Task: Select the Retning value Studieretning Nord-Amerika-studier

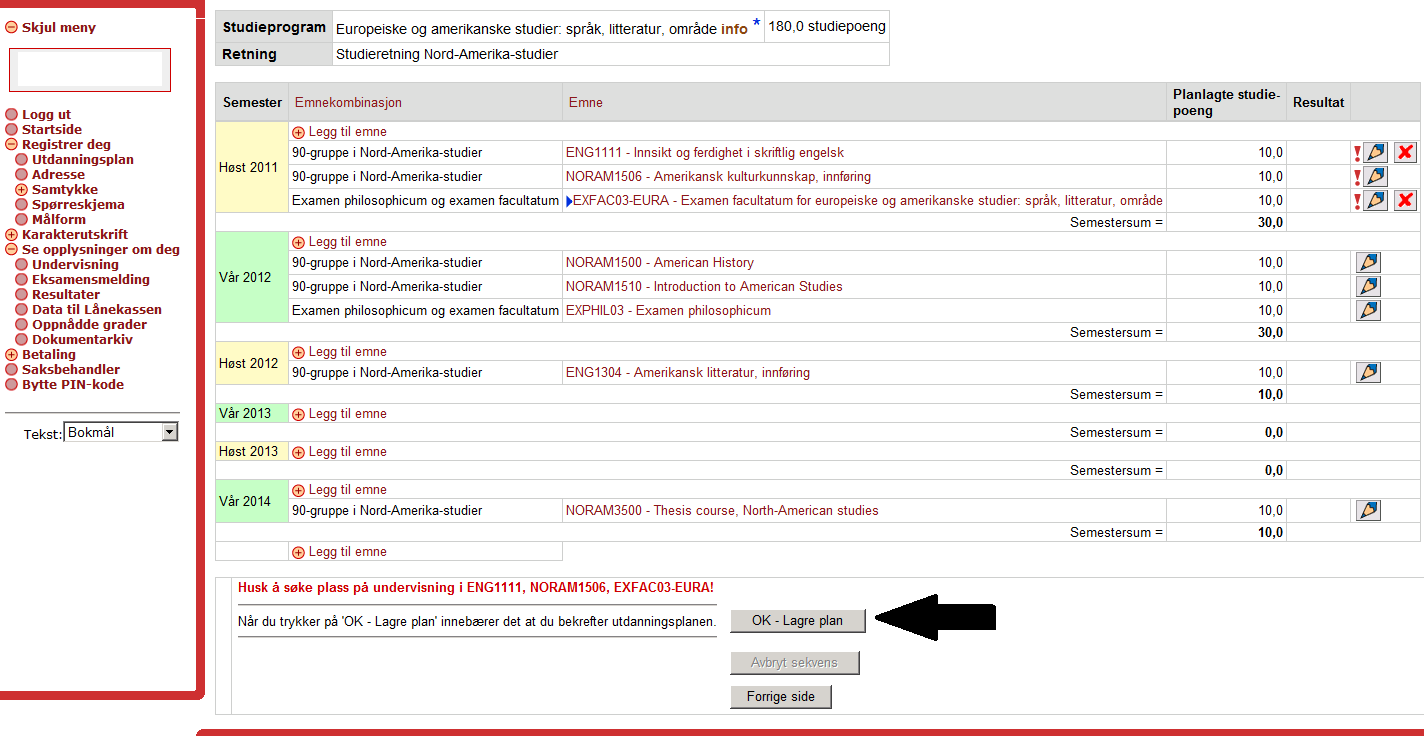Action: (447, 54)
